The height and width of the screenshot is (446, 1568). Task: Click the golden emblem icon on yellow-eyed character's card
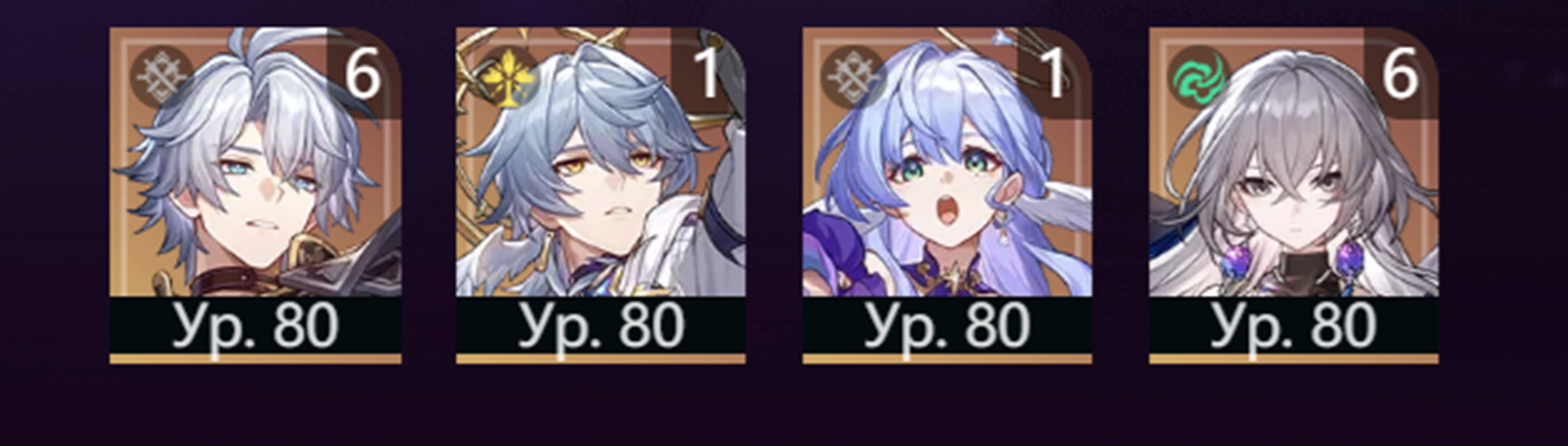pyautogui.click(x=509, y=76)
